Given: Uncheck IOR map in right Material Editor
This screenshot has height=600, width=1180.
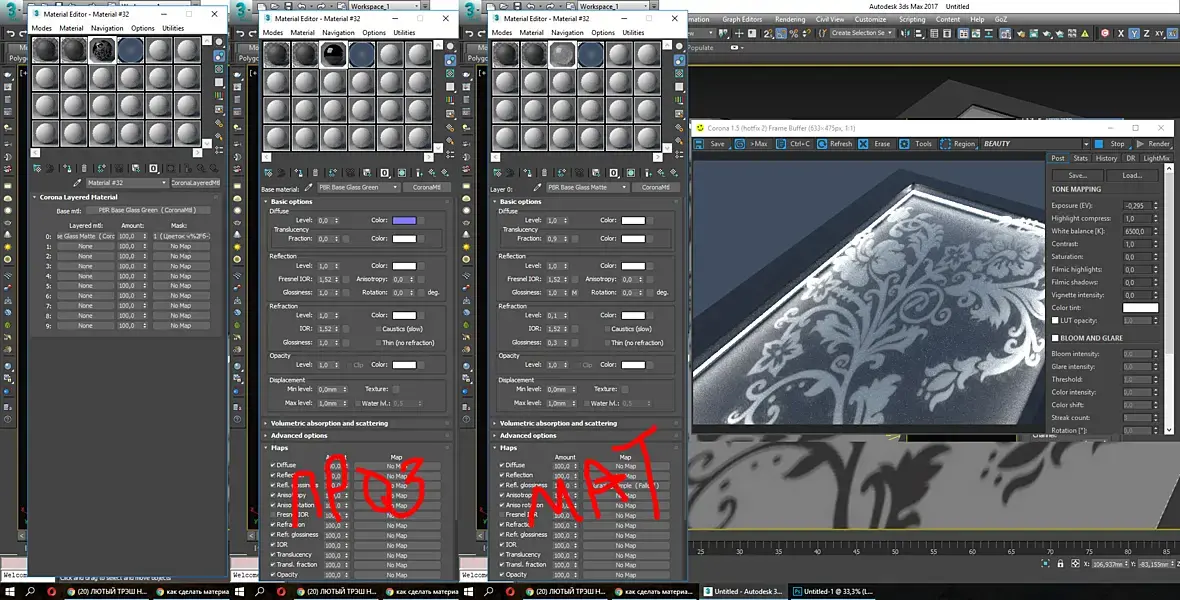Looking at the screenshot, I should click(x=502, y=544).
